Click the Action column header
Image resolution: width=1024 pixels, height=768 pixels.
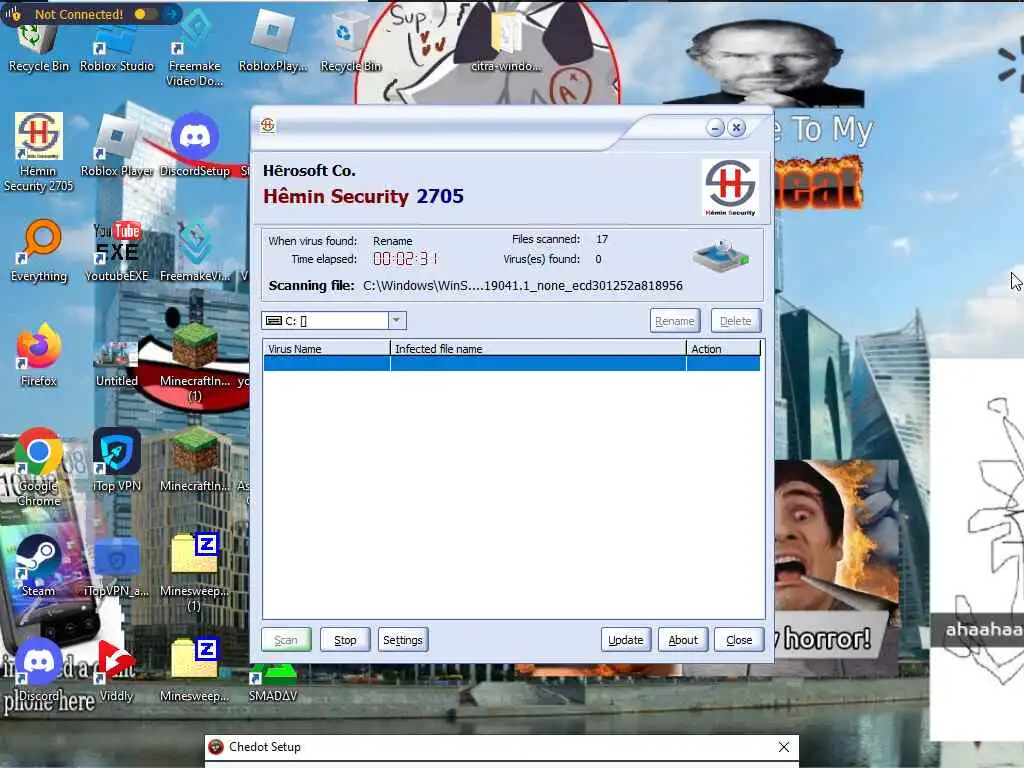(x=724, y=349)
